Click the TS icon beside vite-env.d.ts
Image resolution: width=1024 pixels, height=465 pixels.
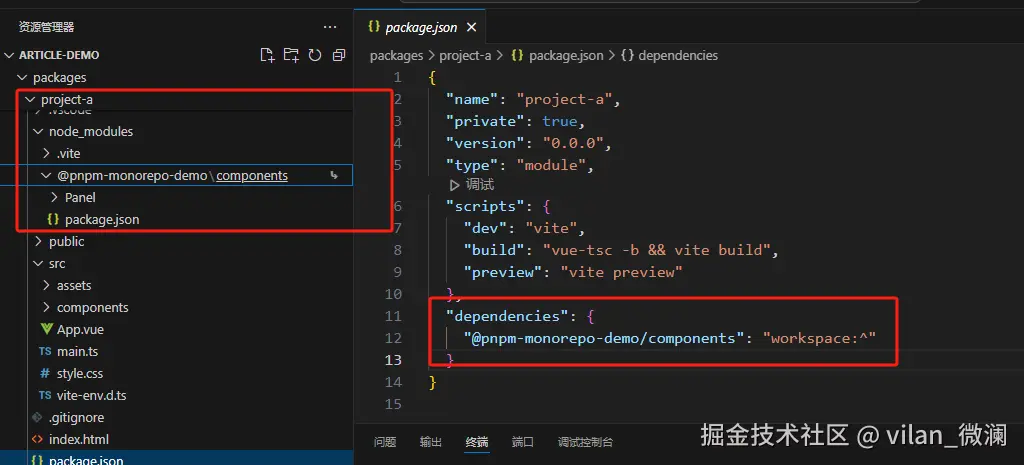click(x=45, y=396)
